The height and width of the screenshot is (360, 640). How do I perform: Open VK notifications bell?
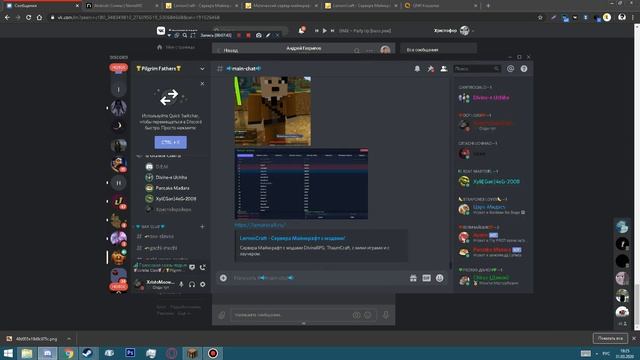tap(301, 31)
